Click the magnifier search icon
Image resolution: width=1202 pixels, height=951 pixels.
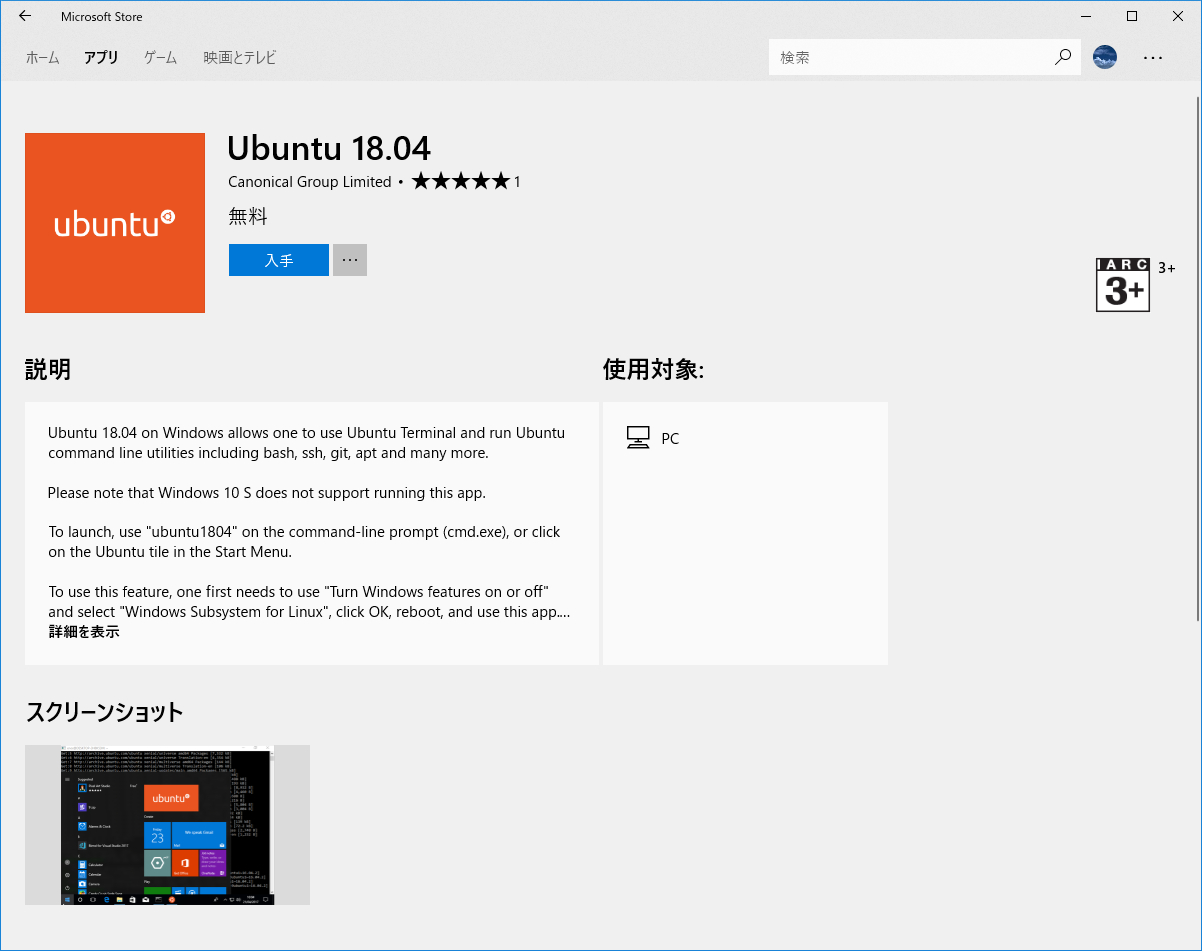pos(1062,58)
